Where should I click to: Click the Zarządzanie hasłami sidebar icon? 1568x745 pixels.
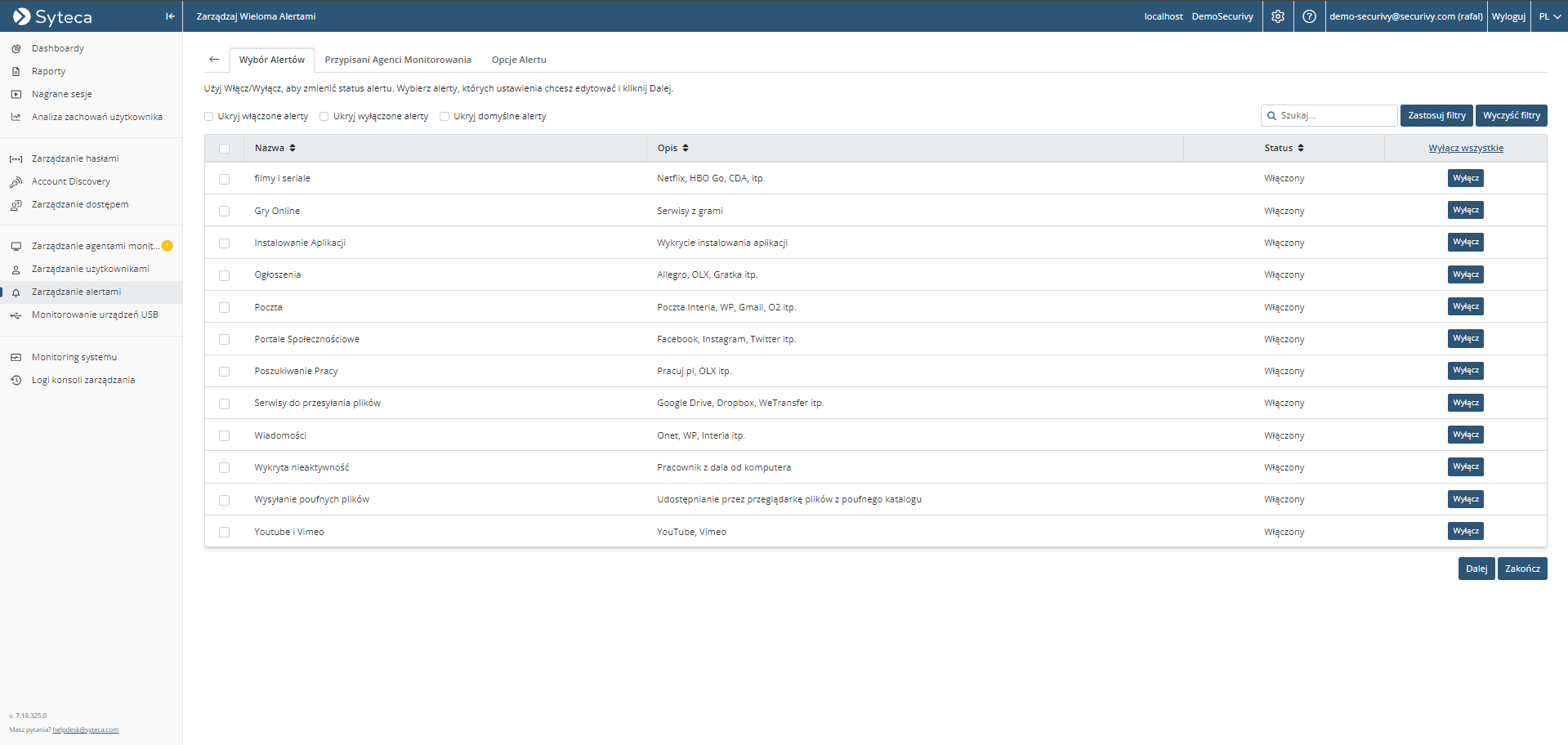16,159
